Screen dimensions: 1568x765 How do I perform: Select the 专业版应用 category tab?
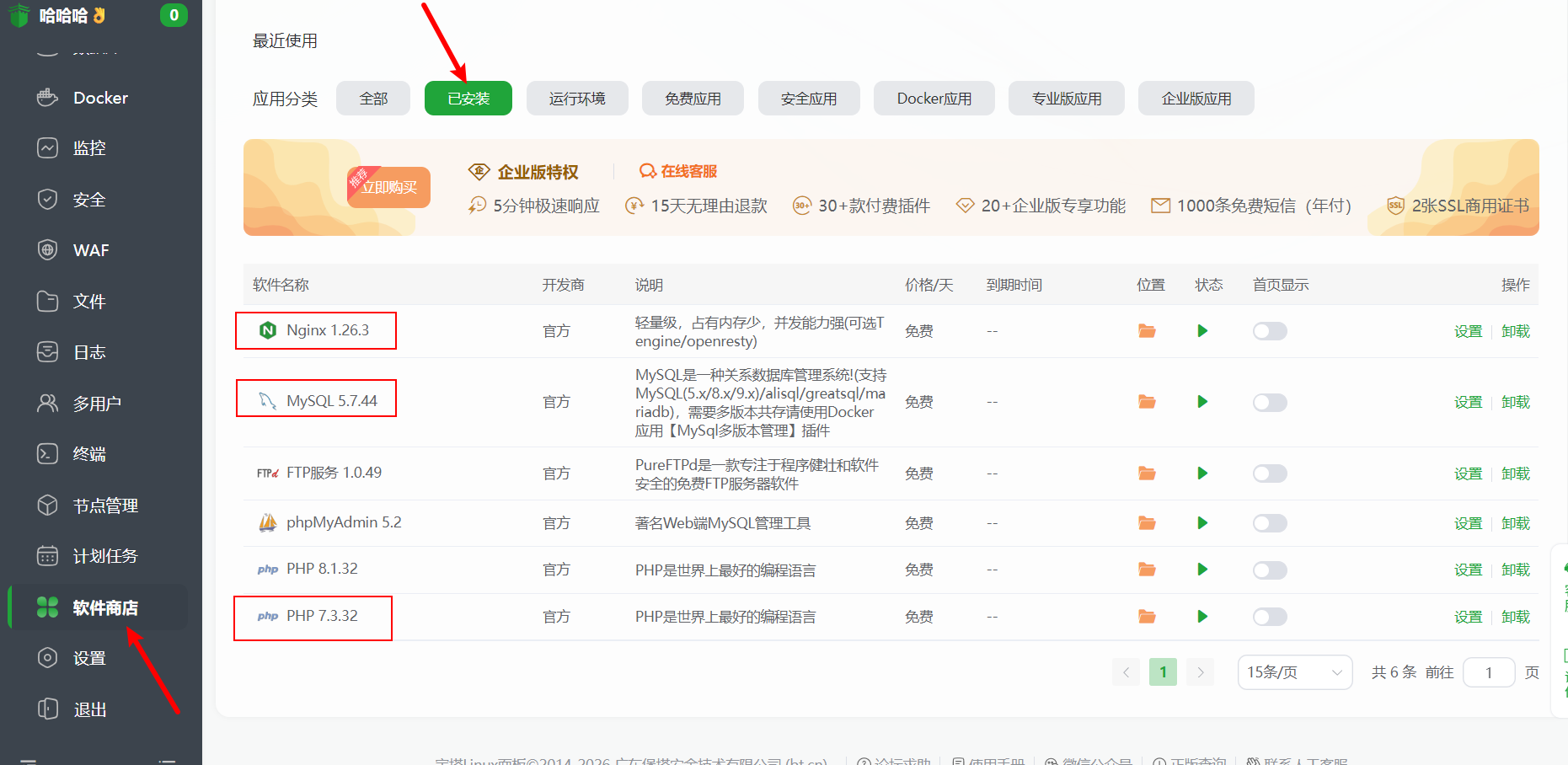[1067, 99]
